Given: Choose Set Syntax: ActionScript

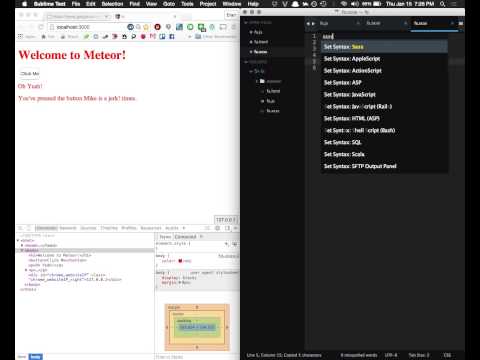Looking at the screenshot, I should [384, 71].
